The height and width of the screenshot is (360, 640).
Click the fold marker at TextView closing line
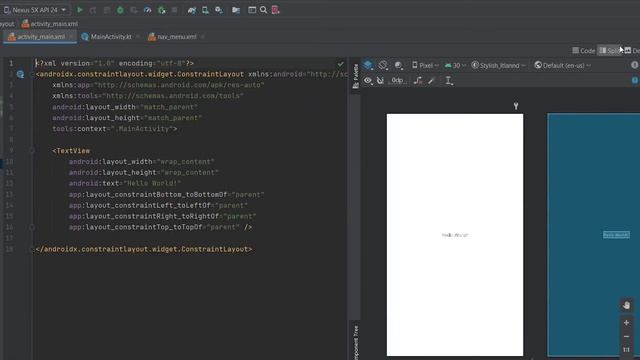click(32, 227)
